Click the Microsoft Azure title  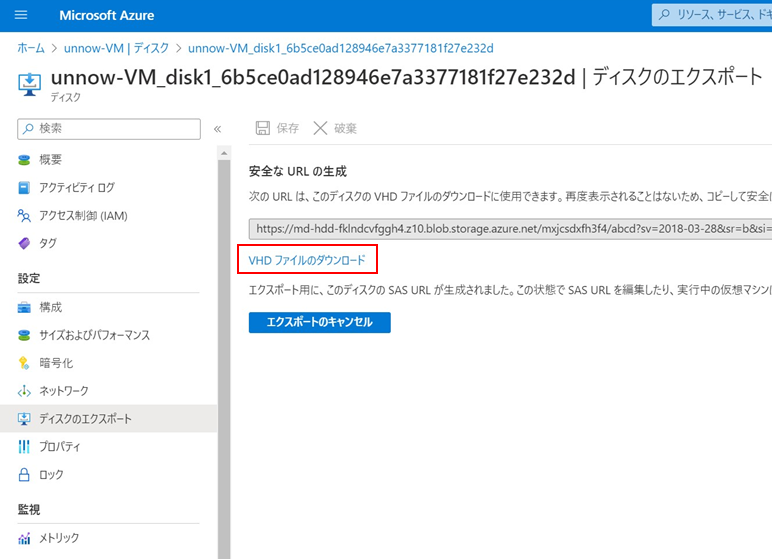pos(106,15)
